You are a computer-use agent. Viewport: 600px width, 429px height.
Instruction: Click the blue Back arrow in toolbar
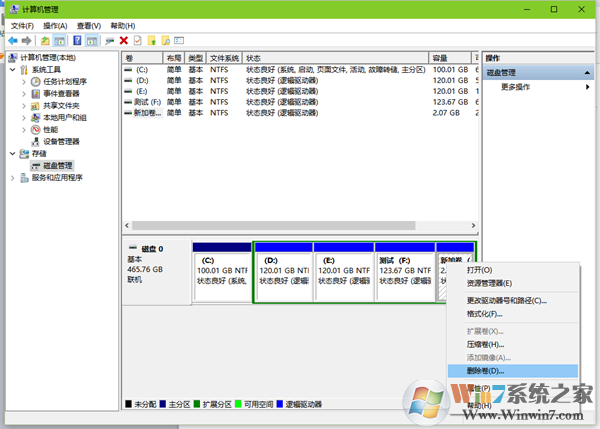12,40
